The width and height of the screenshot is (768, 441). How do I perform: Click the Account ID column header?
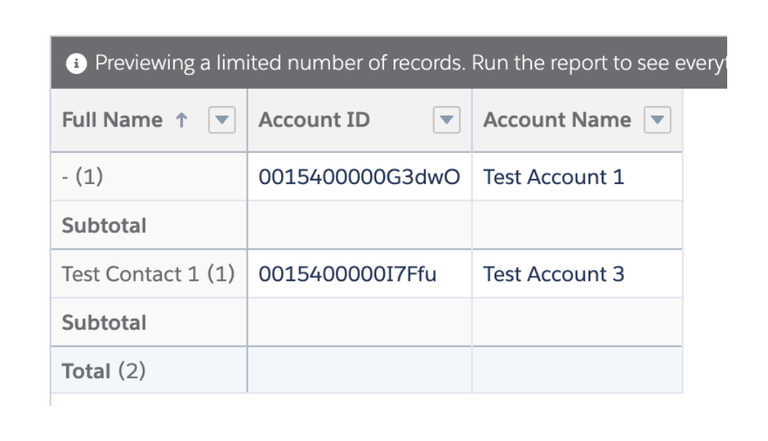314,120
